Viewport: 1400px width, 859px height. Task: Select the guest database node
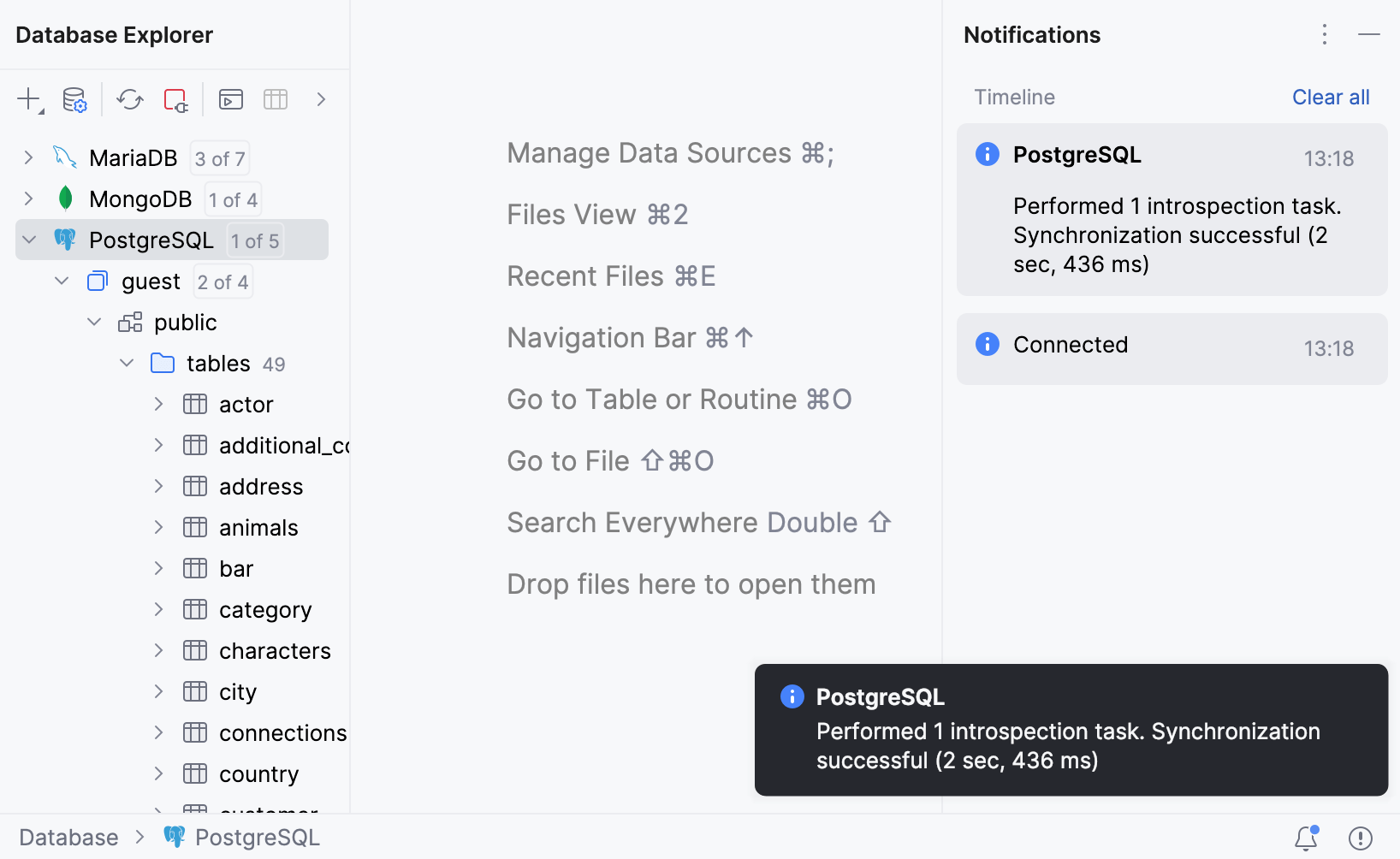point(151,281)
